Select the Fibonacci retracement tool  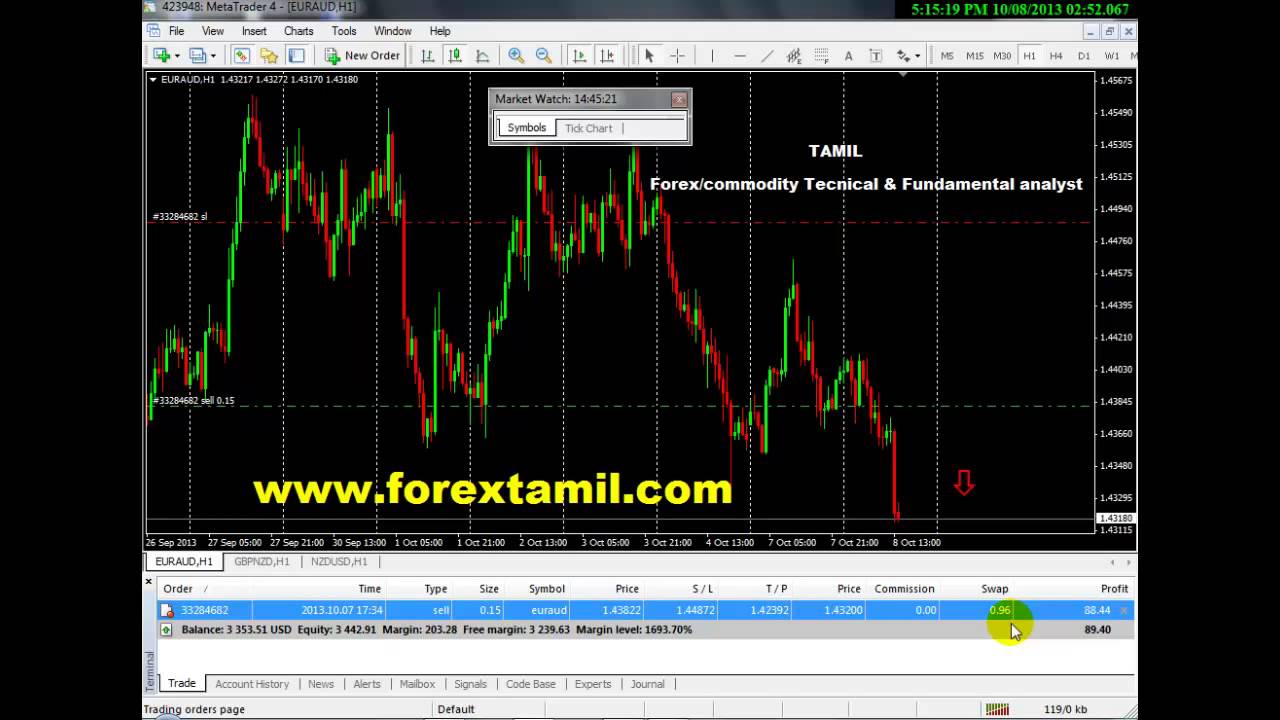tap(821, 56)
